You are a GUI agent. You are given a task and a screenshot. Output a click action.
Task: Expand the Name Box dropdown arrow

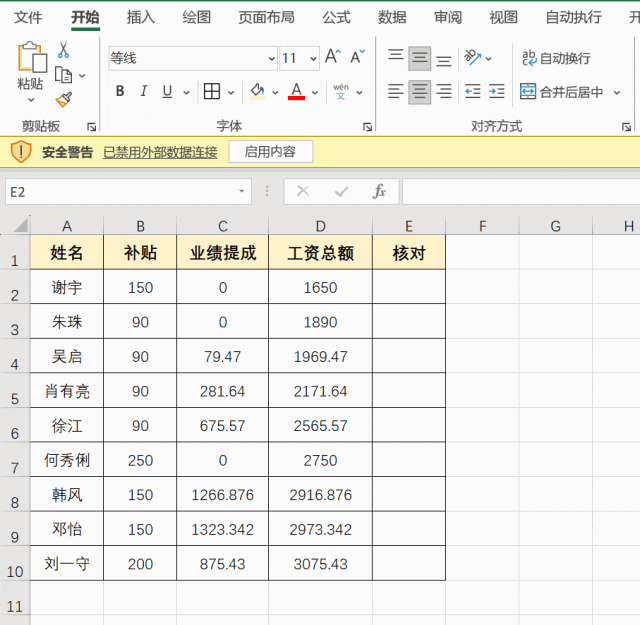click(242, 191)
